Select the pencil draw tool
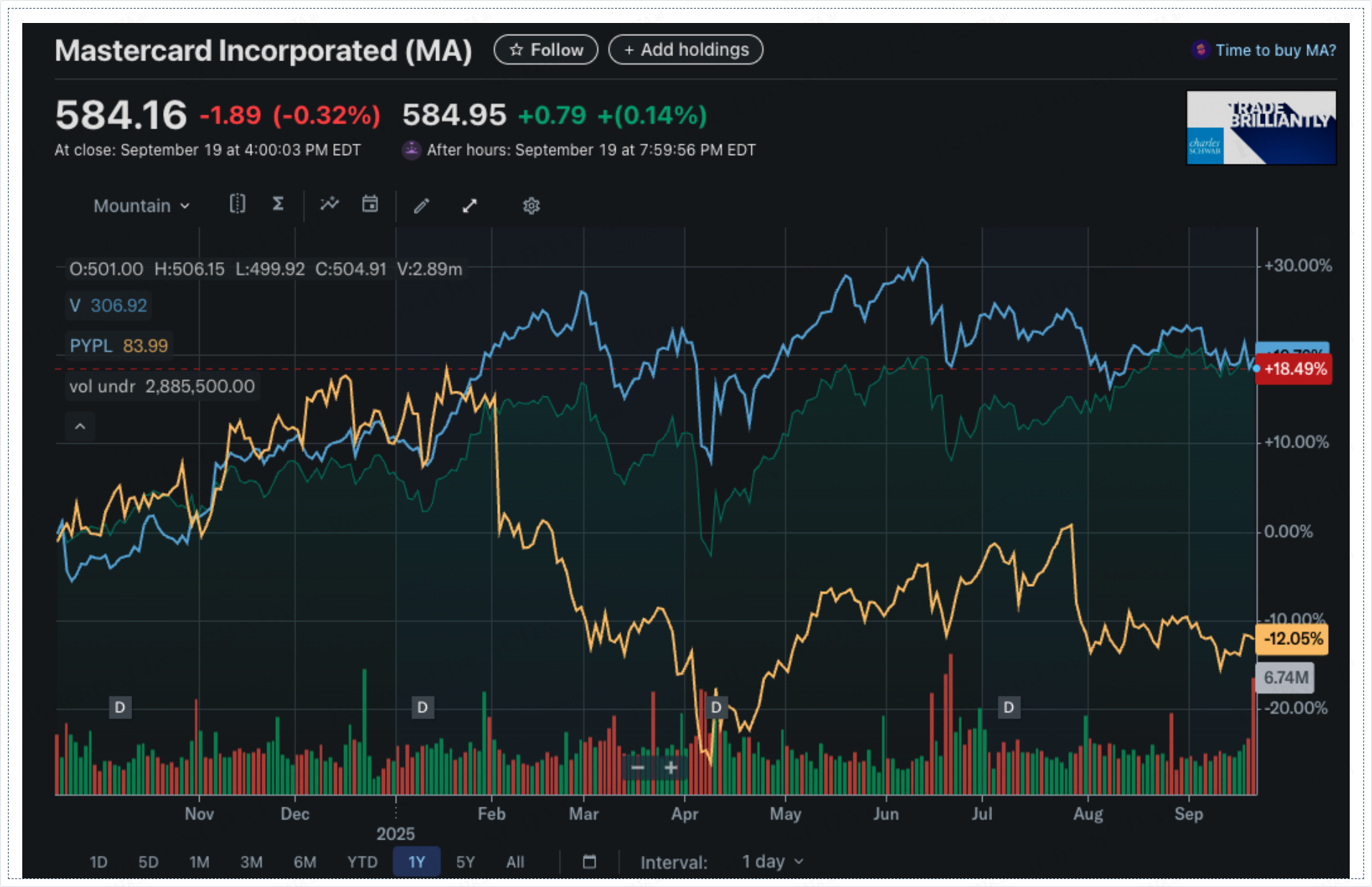This screenshot has width=1372, height=887. click(422, 206)
